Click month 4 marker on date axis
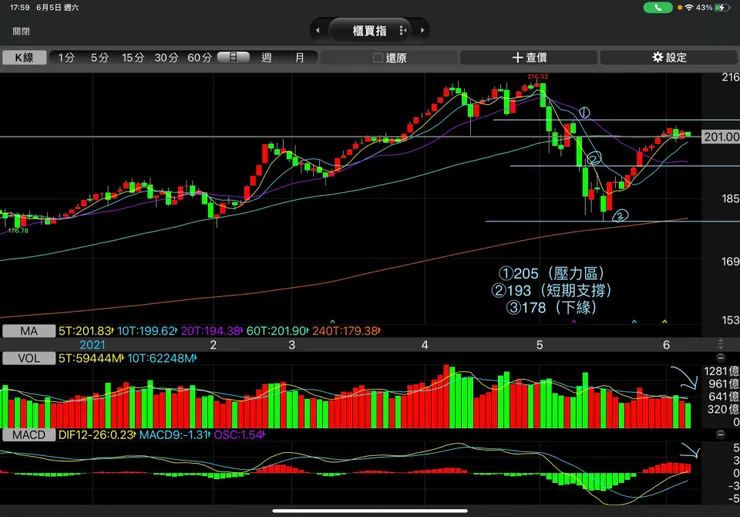This screenshot has width=740, height=517. 425,345
